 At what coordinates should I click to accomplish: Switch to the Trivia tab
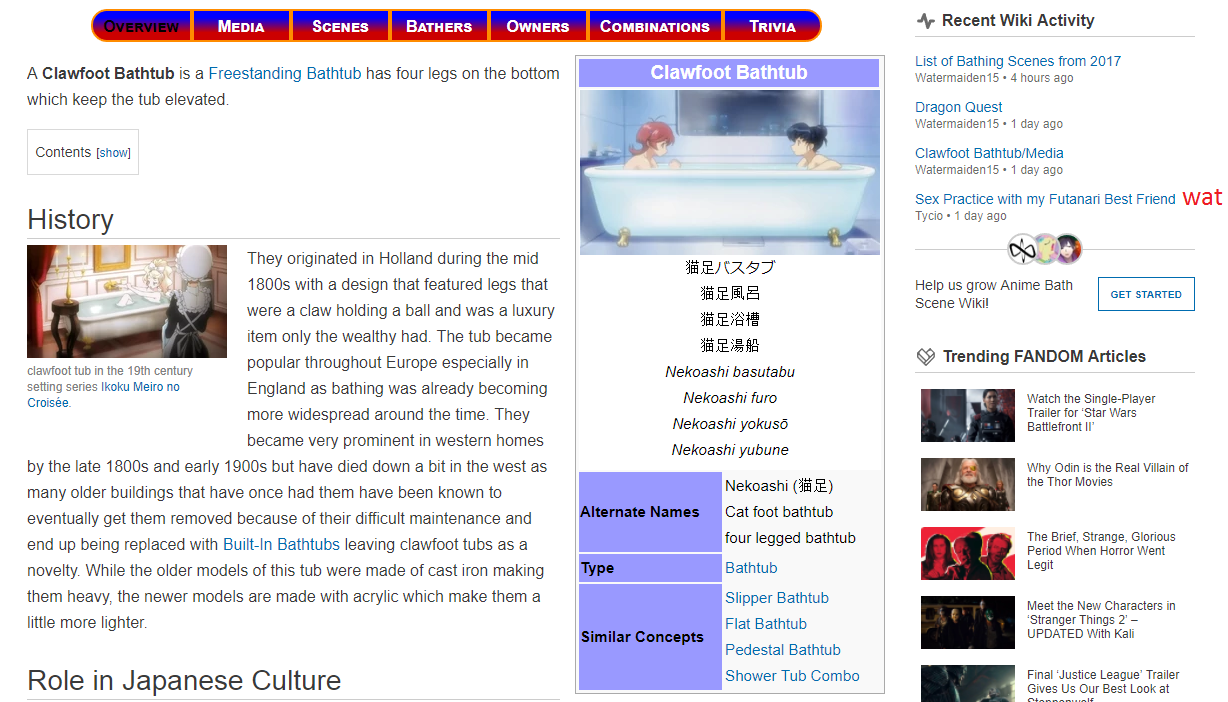pyautogui.click(x=772, y=26)
